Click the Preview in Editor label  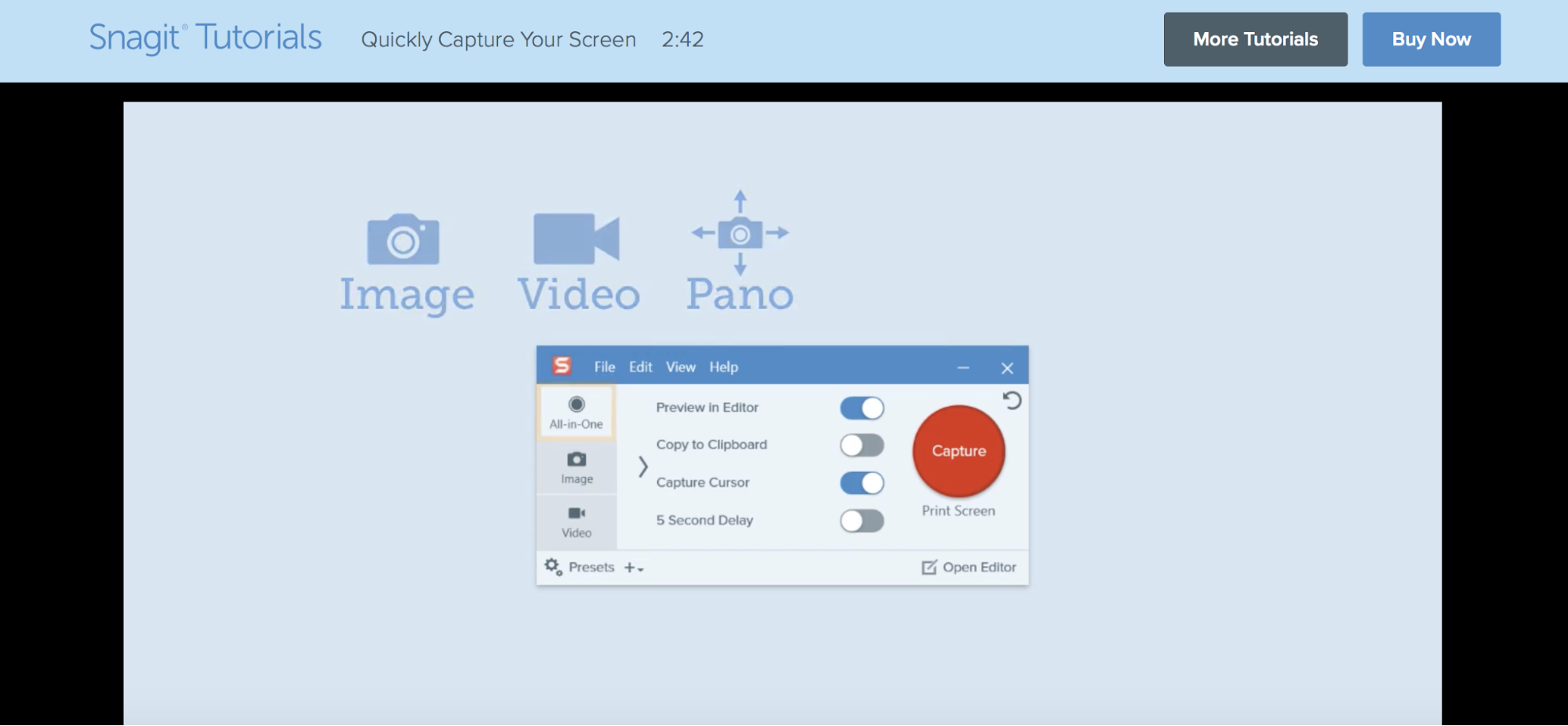(707, 408)
